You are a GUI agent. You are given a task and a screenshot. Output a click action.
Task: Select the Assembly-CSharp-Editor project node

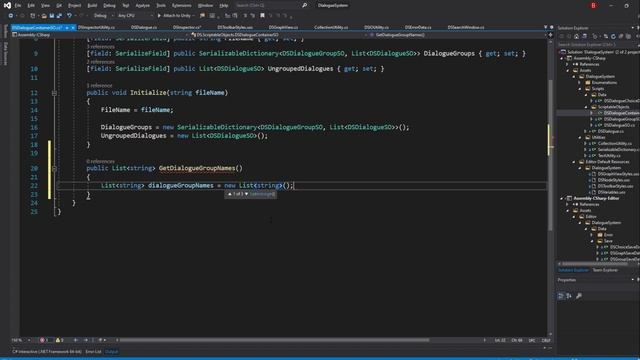(x=596, y=198)
